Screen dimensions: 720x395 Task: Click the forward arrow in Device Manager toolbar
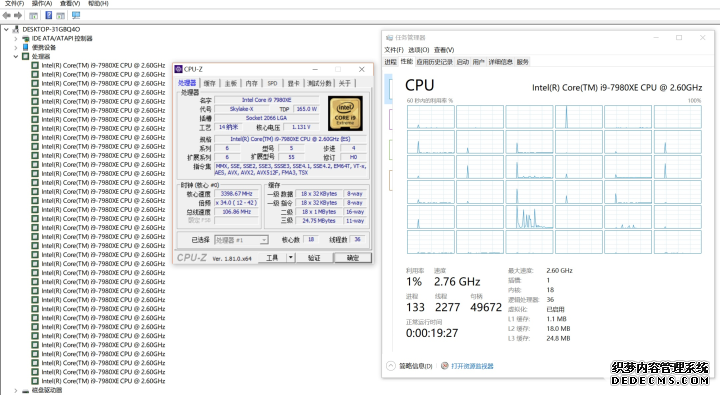[x=18, y=16]
